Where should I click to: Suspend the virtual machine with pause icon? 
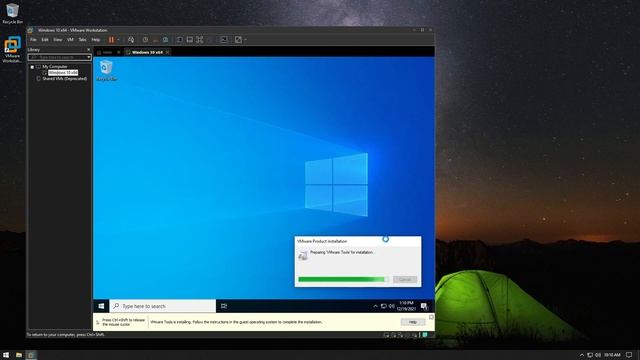[x=111, y=40]
